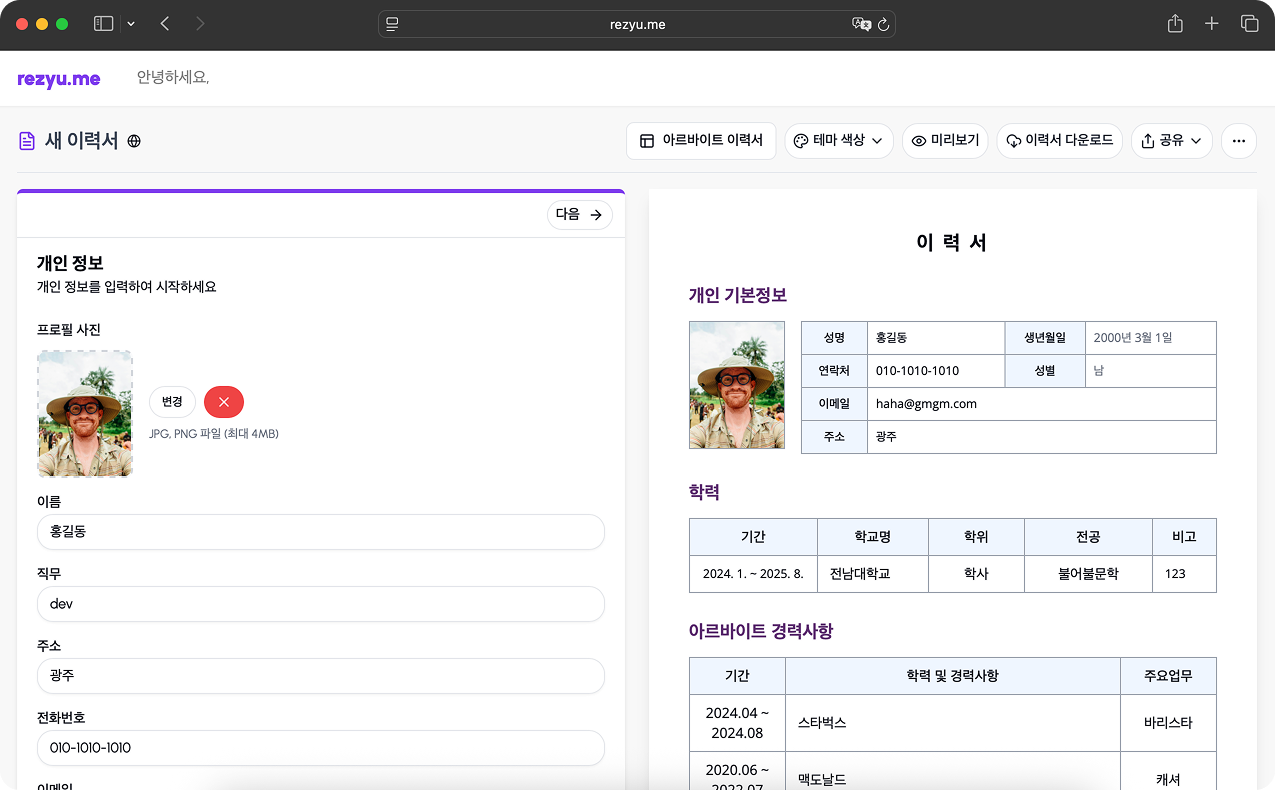The image size is (1275, 790).
Task: Click the 다음 next button
Action: pyautogui.click(x=580, y=214)
